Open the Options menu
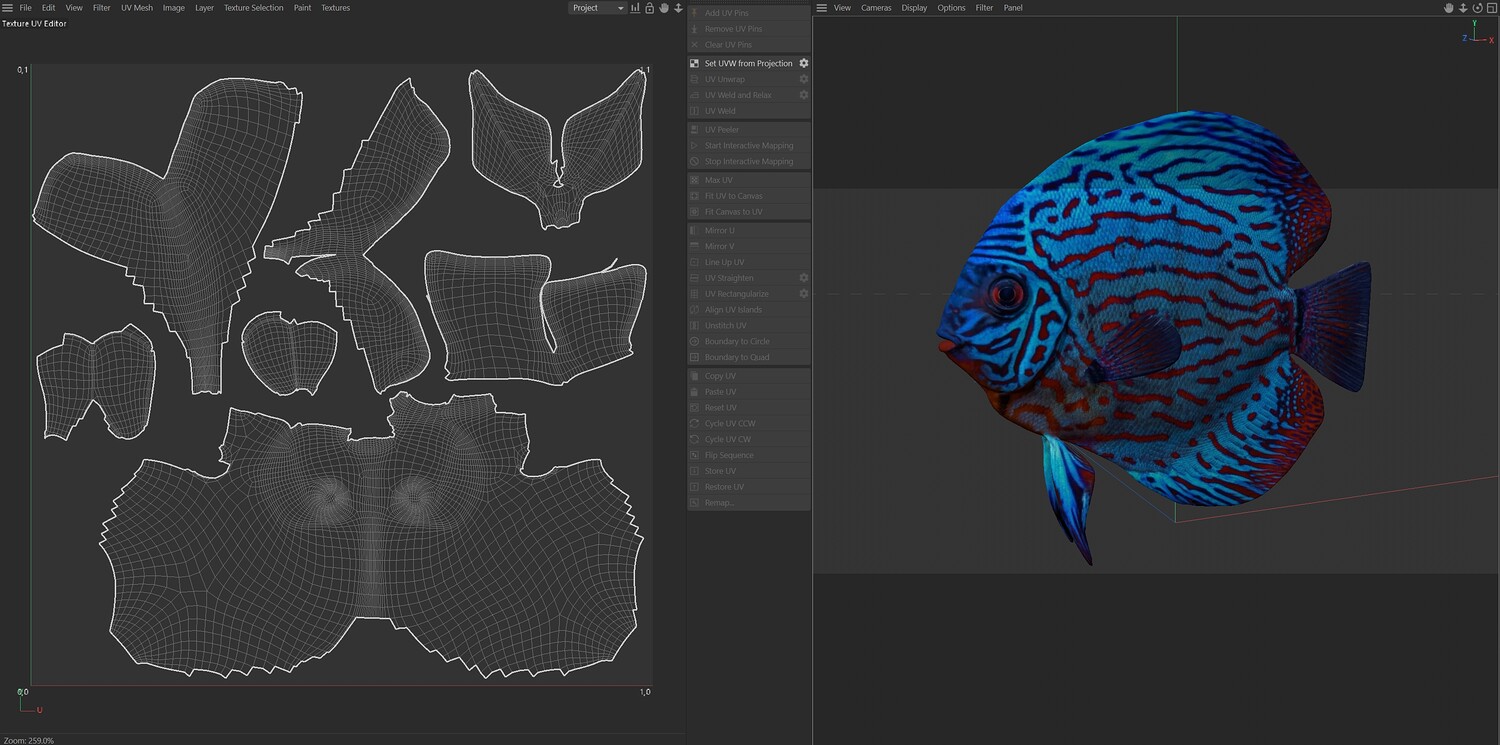Image resolution: width=1500 pixels, height=745 pixels. (951, 8)
